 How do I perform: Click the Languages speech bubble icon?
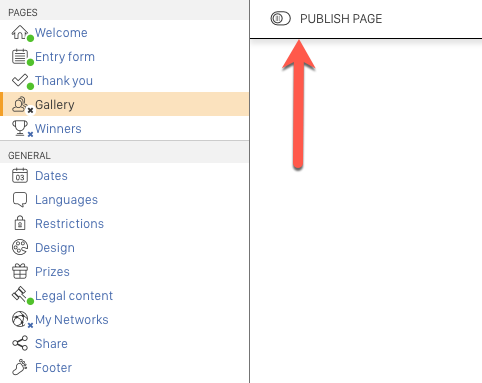[20, 200]
